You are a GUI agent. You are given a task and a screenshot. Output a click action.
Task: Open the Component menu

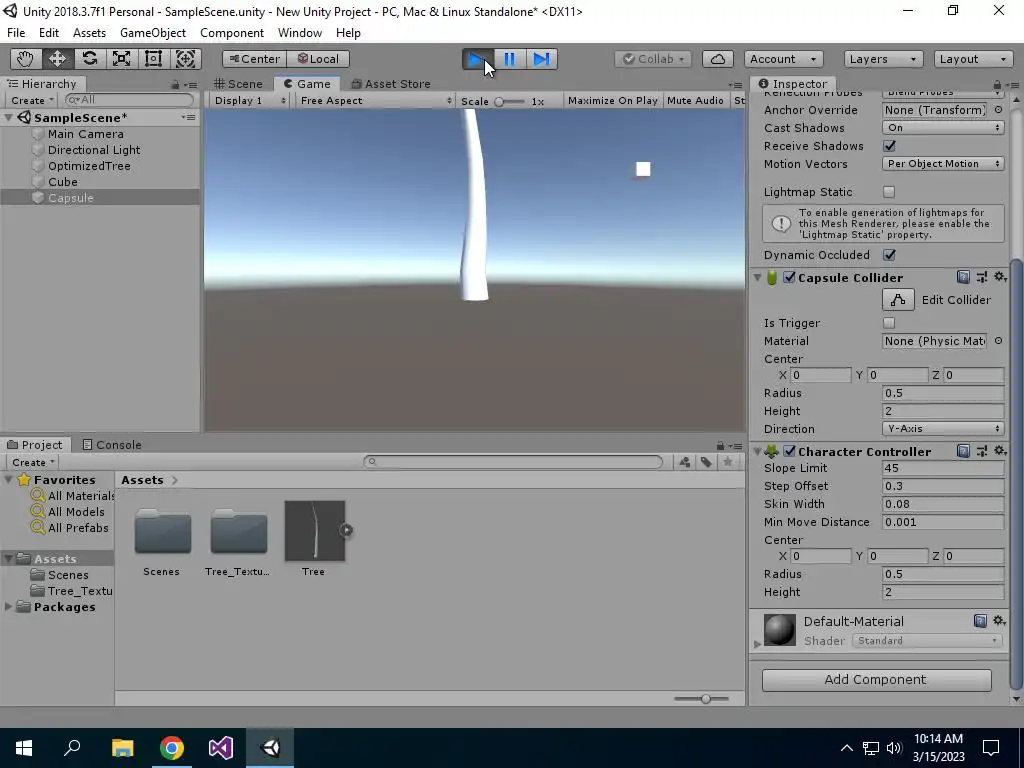[x=232, y=33]
